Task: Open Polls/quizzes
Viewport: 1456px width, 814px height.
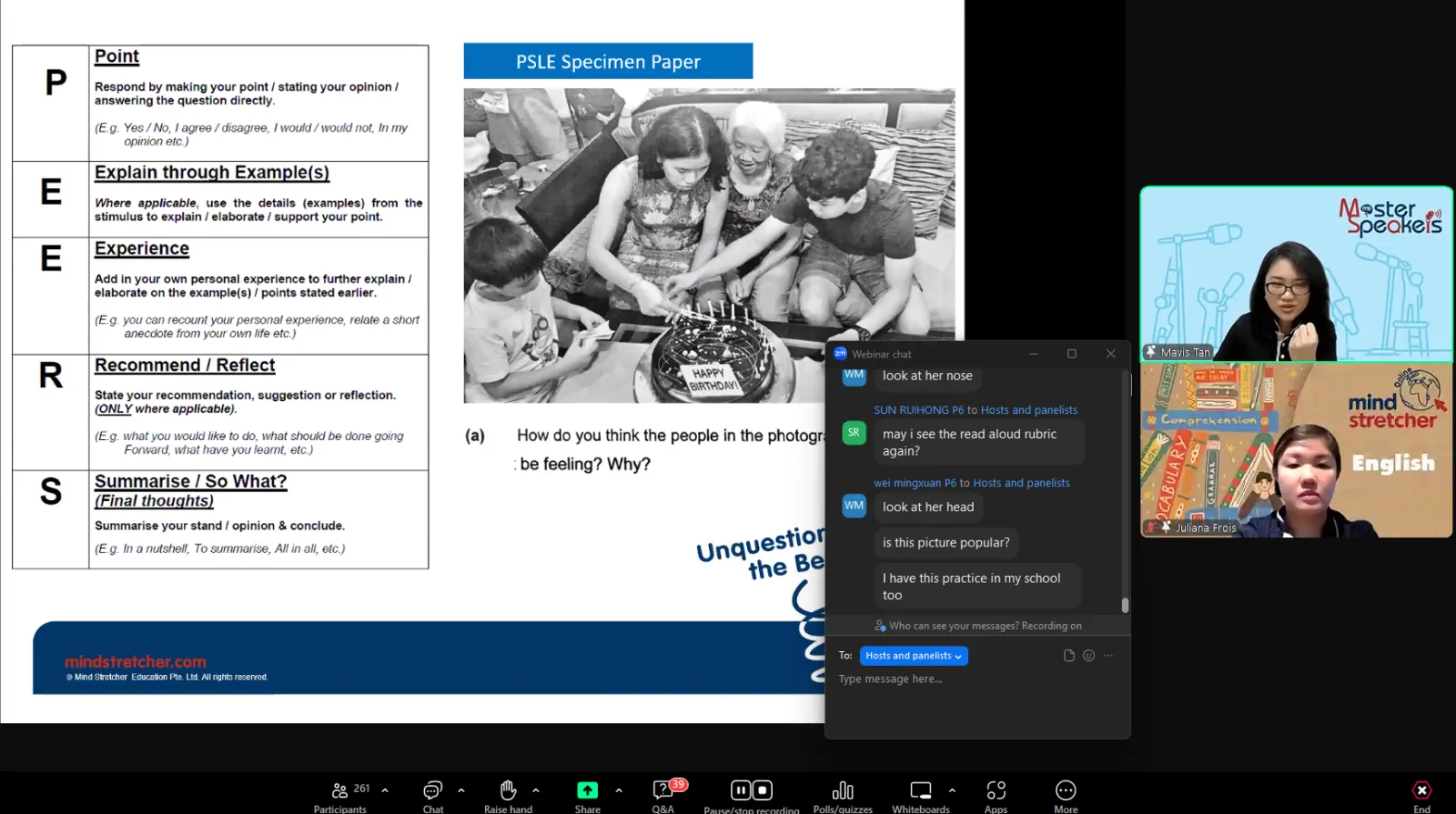Action: [843, 796]
